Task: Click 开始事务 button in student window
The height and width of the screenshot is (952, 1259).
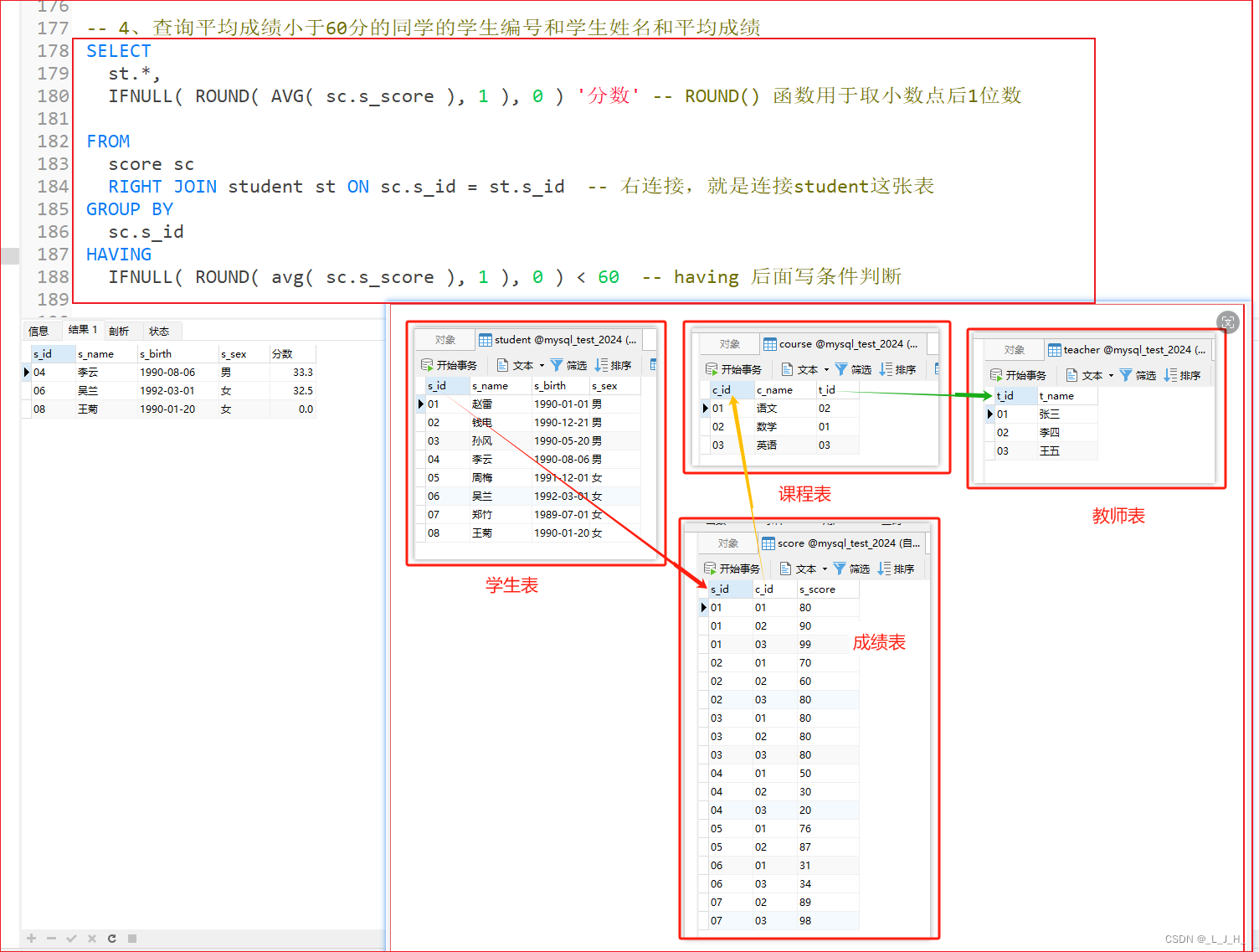Action: click(x=450, y=365)
